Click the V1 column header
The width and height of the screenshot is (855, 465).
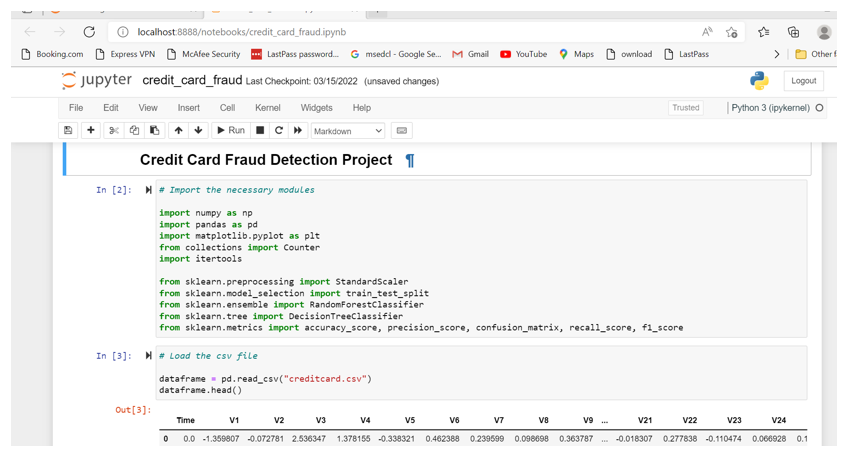tap(234, 420)
